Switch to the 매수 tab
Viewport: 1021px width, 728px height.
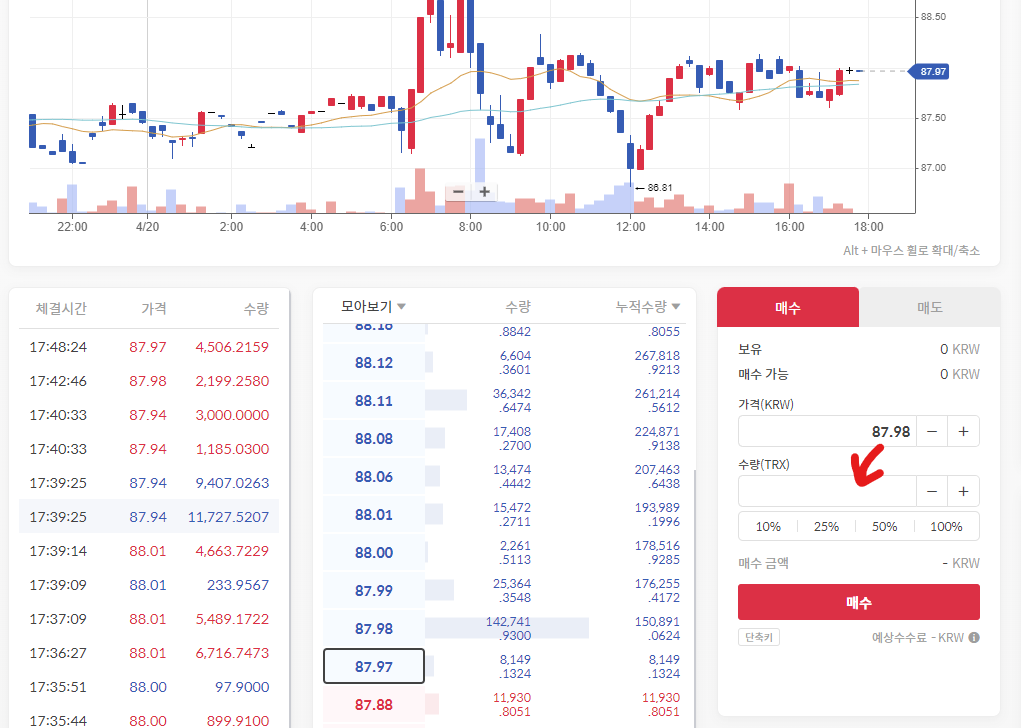[788, 307]
